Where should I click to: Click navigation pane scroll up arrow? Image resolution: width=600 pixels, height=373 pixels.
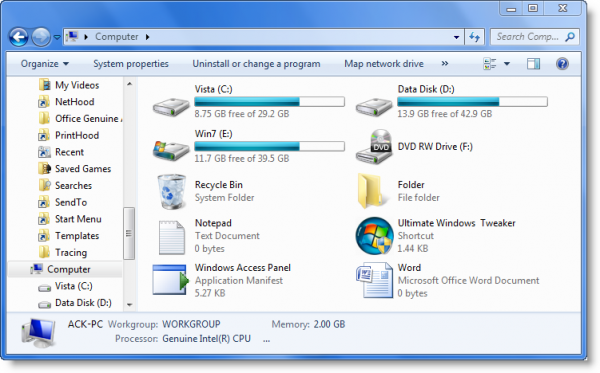coord(129,84)
